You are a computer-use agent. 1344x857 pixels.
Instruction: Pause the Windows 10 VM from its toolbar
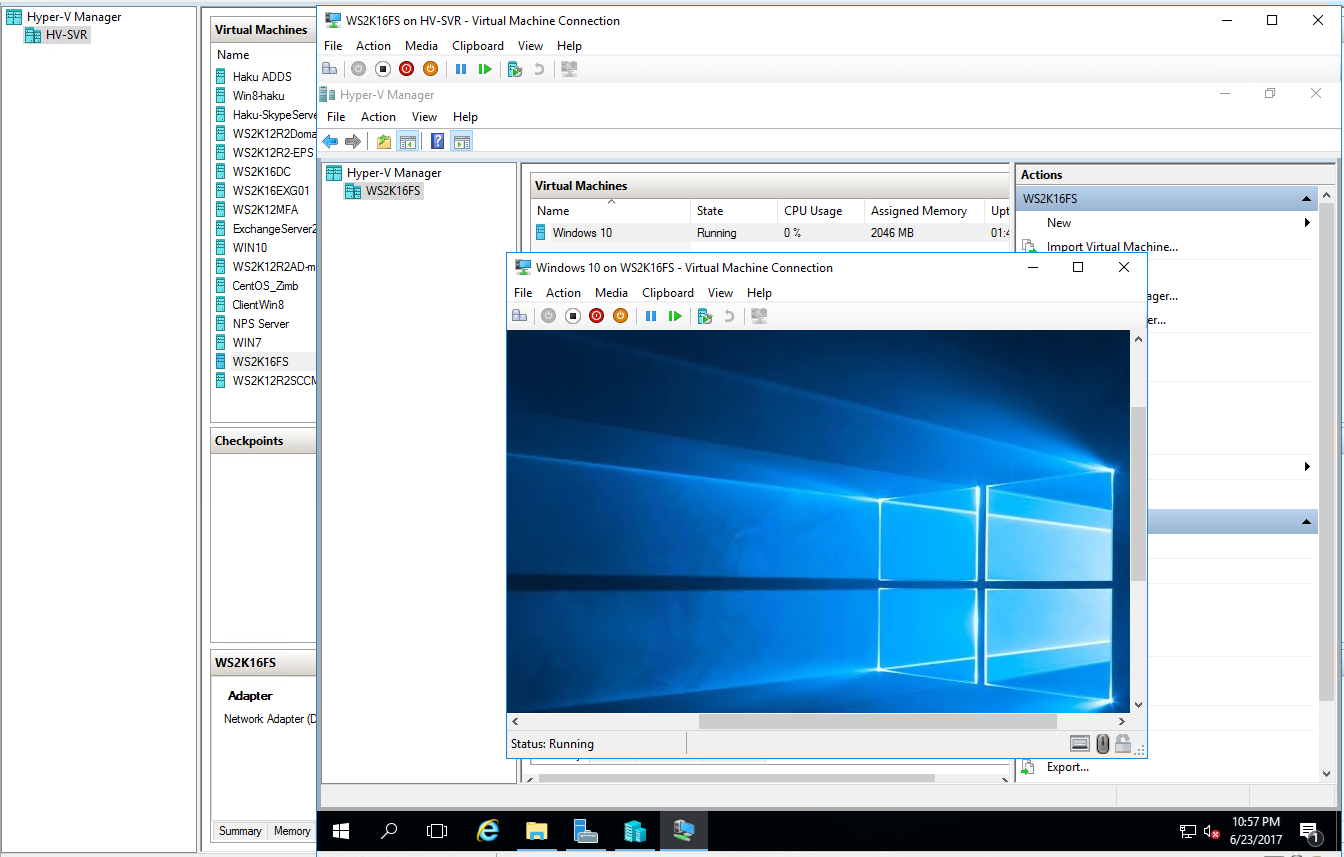point(651,316)
